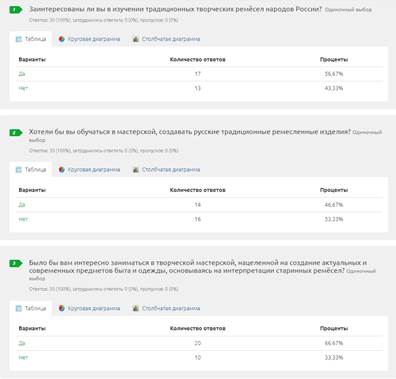396x379 pixels.
Task: Open Круговая диаграмма tab for first question
Action: tap(89, 39)
